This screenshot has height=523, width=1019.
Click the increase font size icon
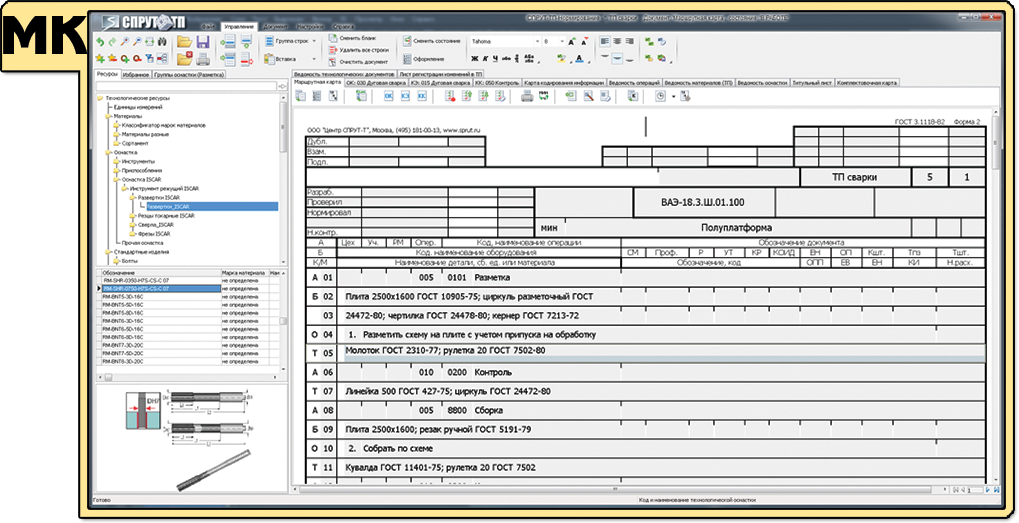tap(569, 41)
